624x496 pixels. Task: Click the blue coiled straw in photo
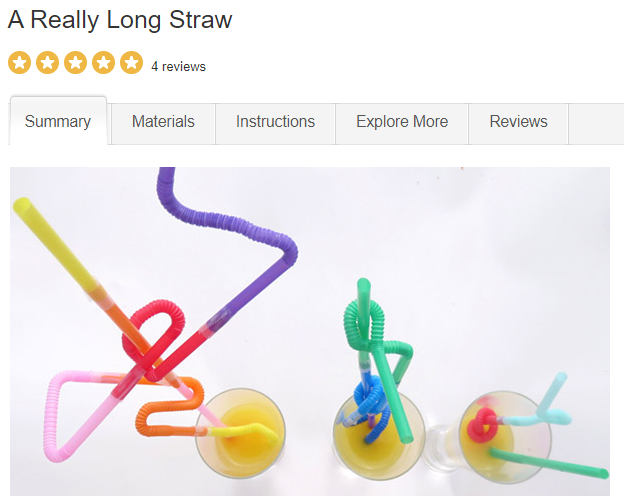point(370,402)
